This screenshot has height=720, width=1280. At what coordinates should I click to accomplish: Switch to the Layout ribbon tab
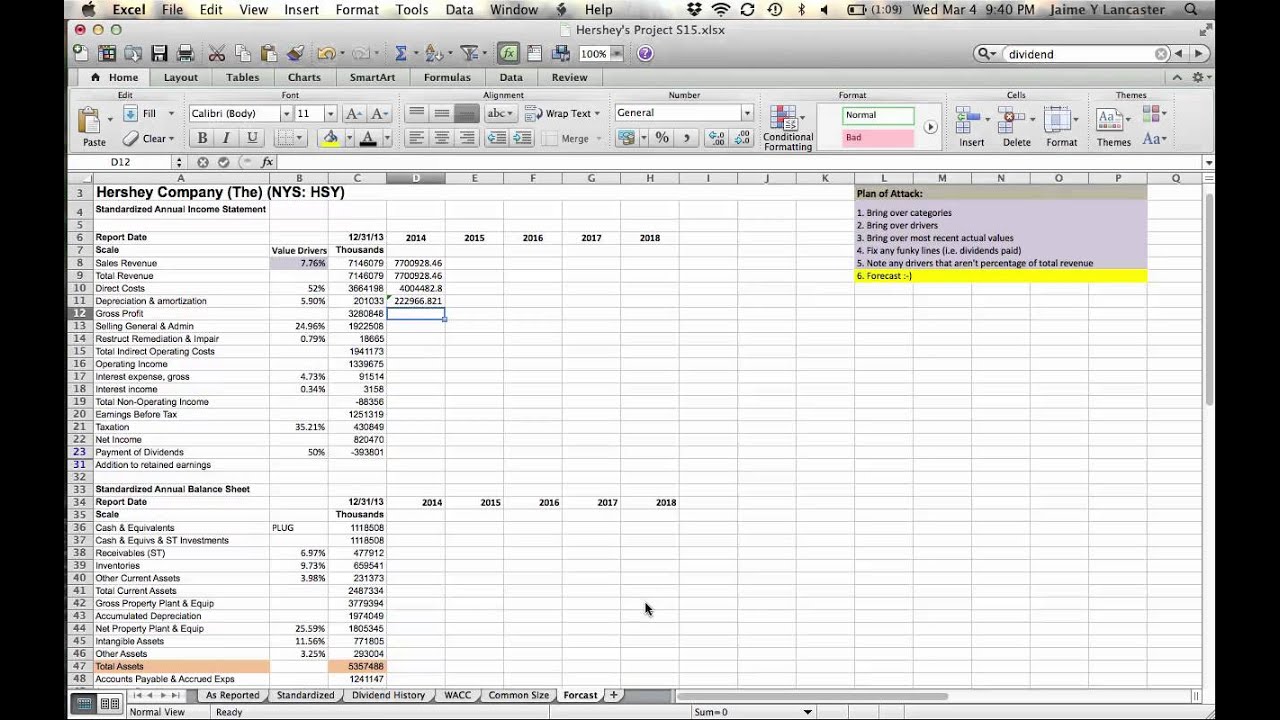point(181,77)
